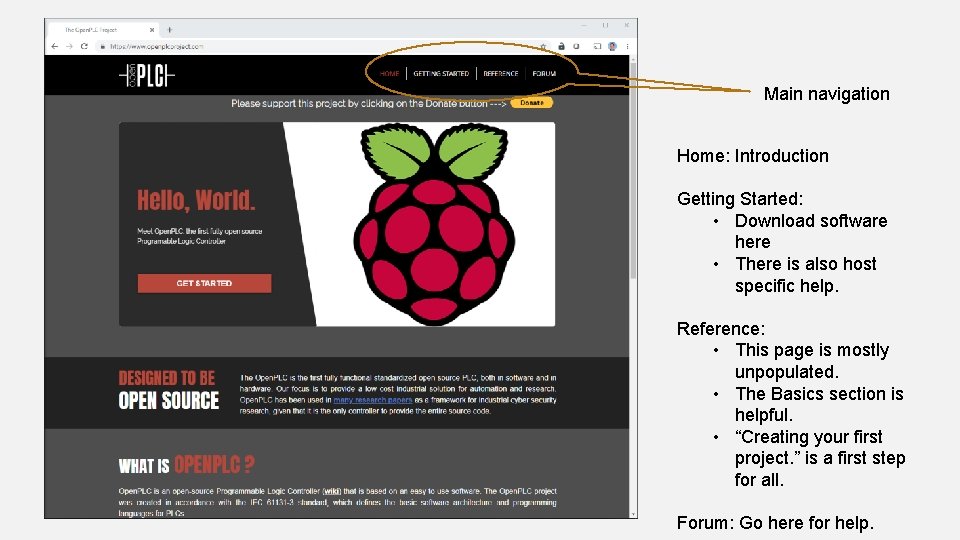Click the DESIGNED TO BE heading
960x540 pixels.
167,378
